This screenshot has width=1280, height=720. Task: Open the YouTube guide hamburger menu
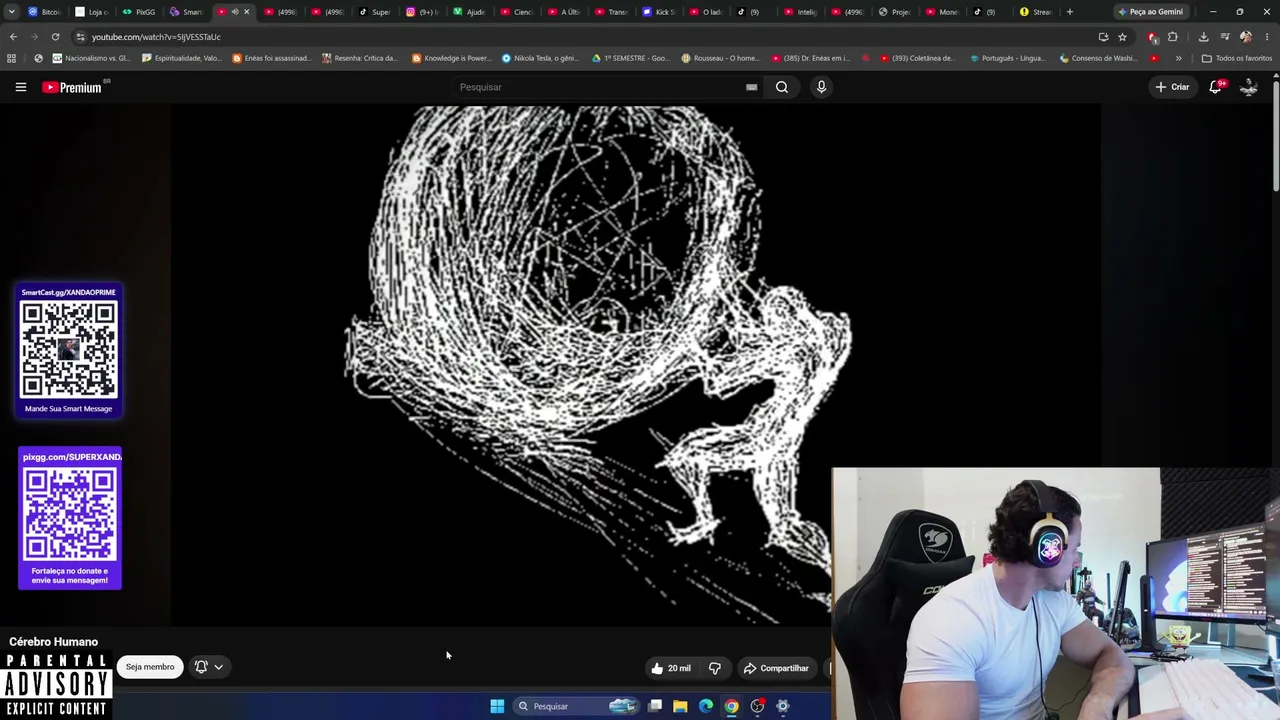coord(20,87)
